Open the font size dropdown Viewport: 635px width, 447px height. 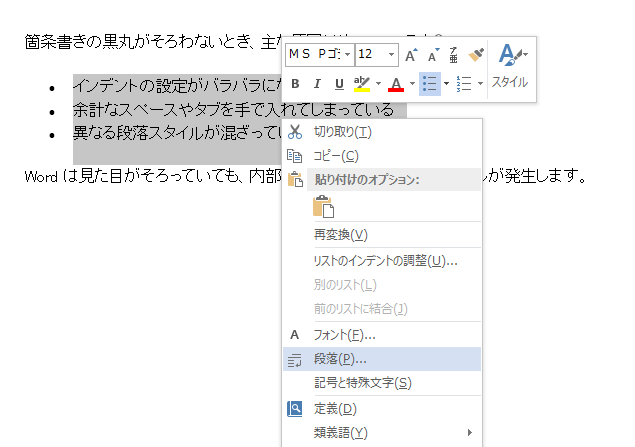(x=391, y=54)
